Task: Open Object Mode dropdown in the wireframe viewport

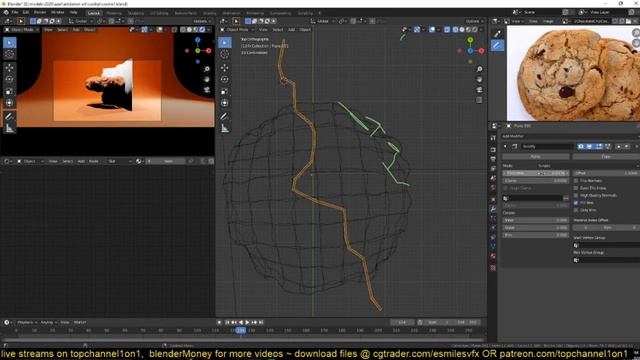Action: (x=237, y=30)
